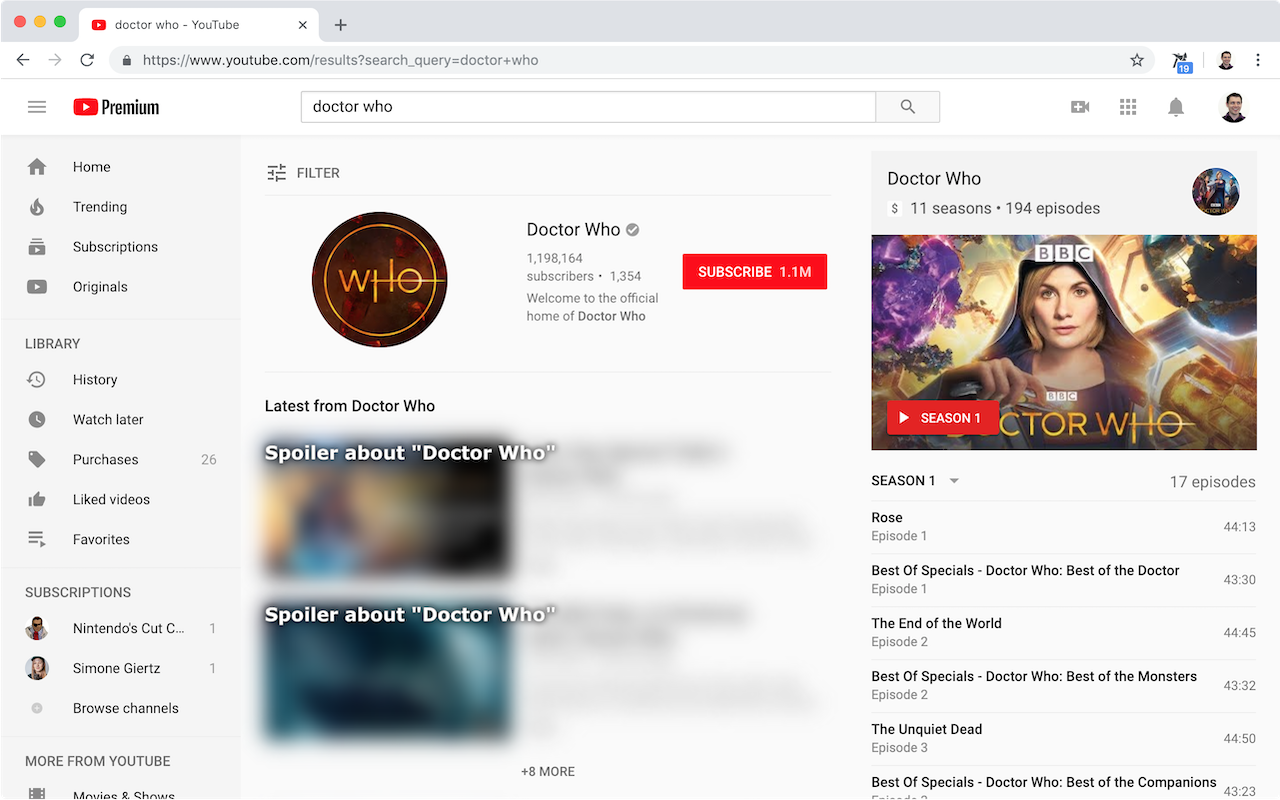Open Nintendo's Cut C... channel subscription
The image size is (1280, 800).
121,629
